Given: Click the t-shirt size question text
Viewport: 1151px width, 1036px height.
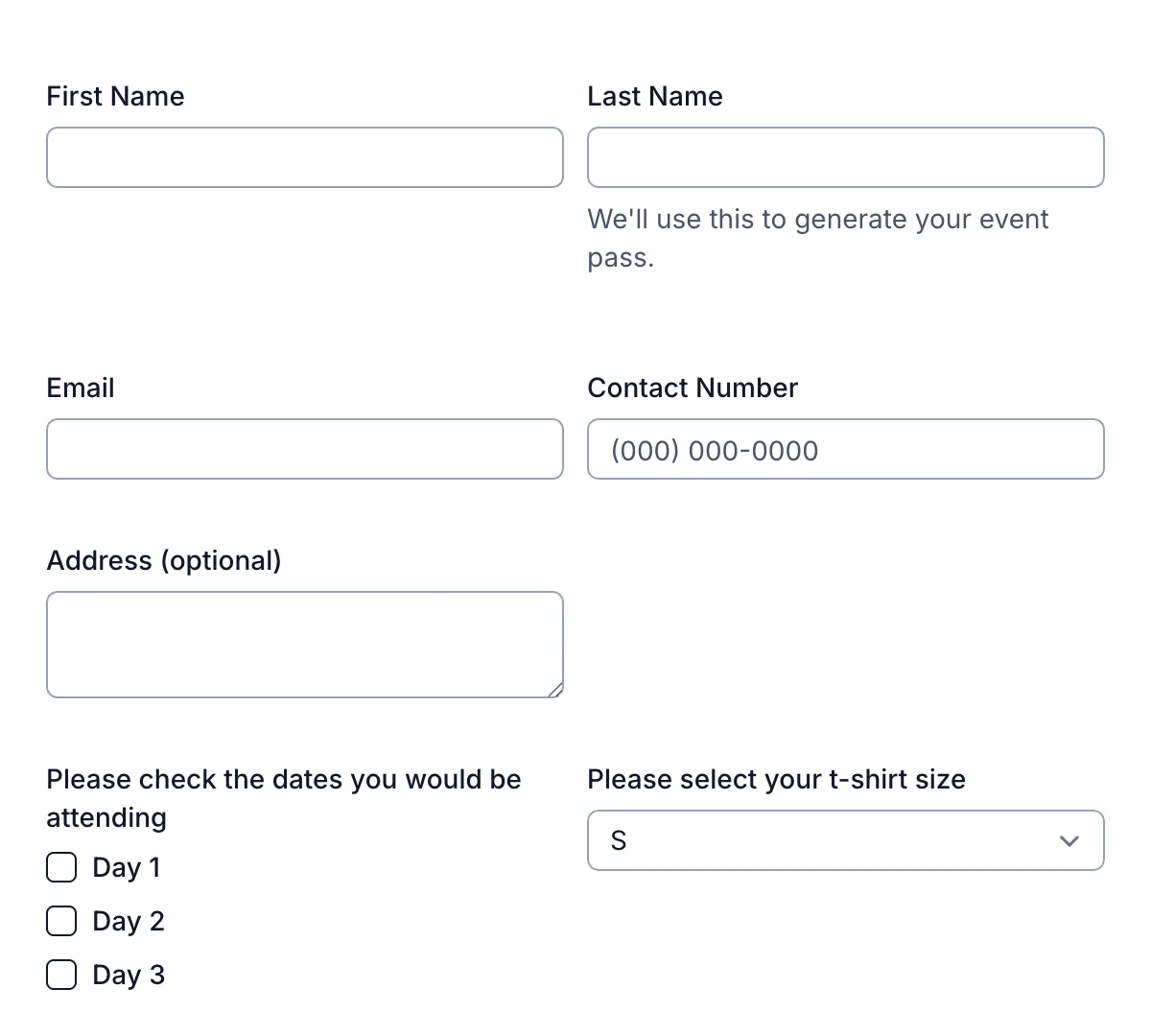Looking at the screenshot, I should click(776, 779).
